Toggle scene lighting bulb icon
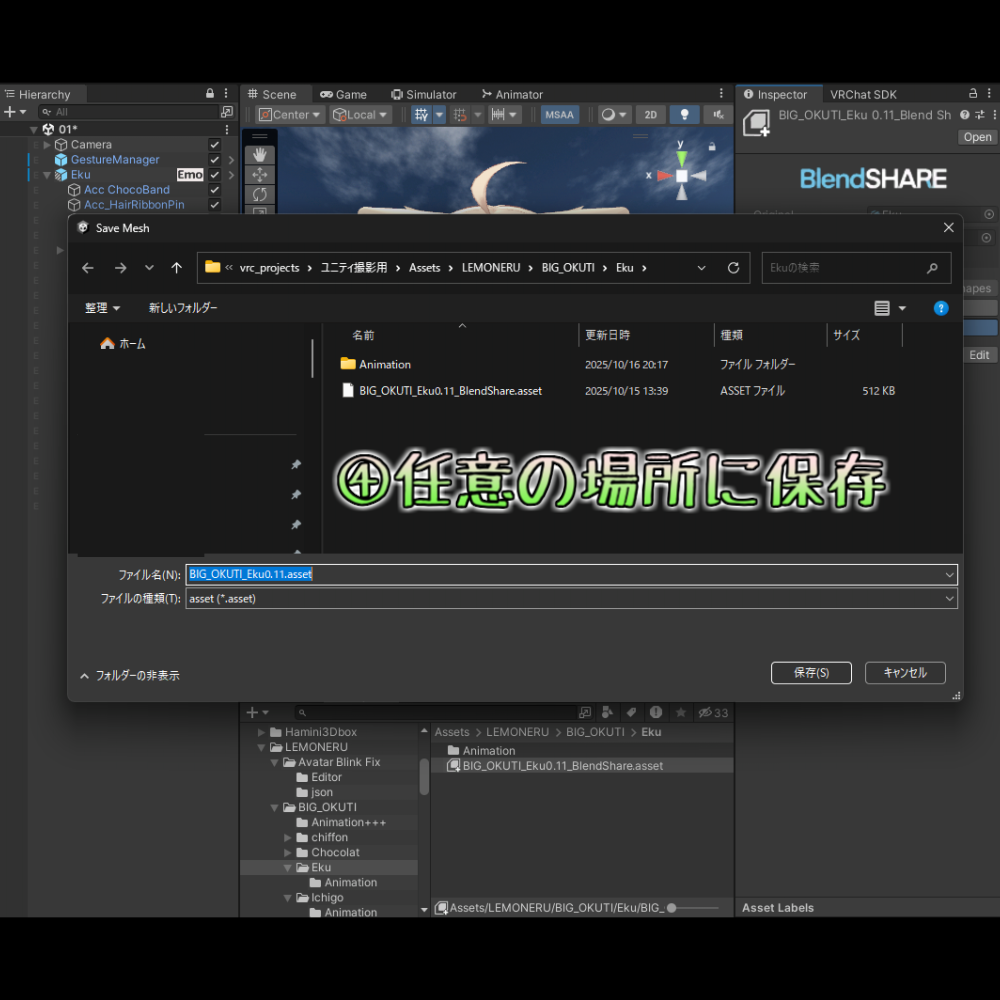The height and width of the screenshot is (1000, 1000). (684, 115)
